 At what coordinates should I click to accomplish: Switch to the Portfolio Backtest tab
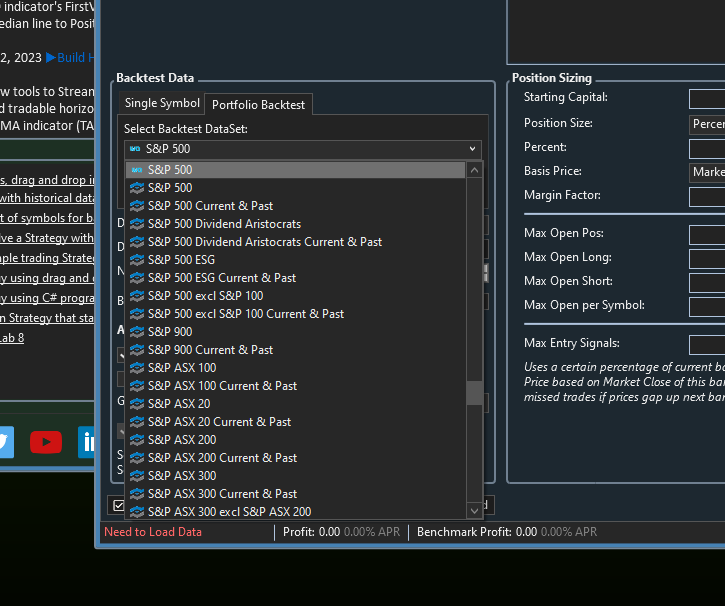tap(259, 105)
